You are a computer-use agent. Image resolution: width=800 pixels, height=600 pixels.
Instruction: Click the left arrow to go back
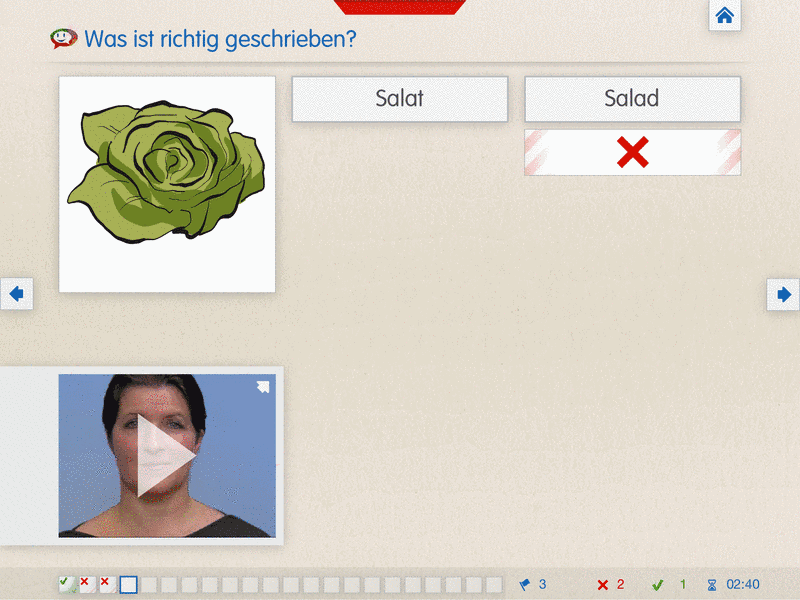(x=16, y=294)
